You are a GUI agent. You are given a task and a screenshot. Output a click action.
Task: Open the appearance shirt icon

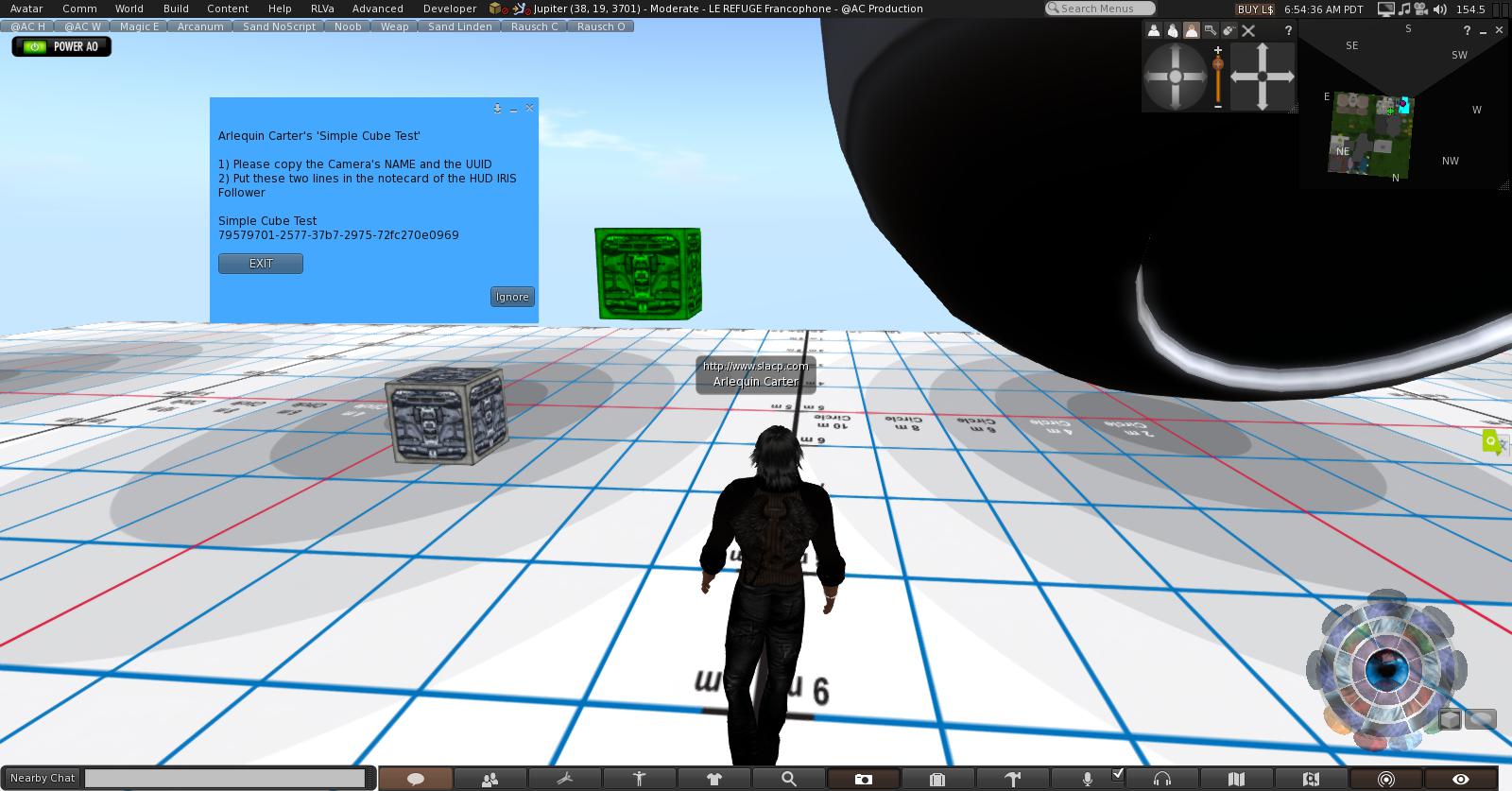point(713,779)
